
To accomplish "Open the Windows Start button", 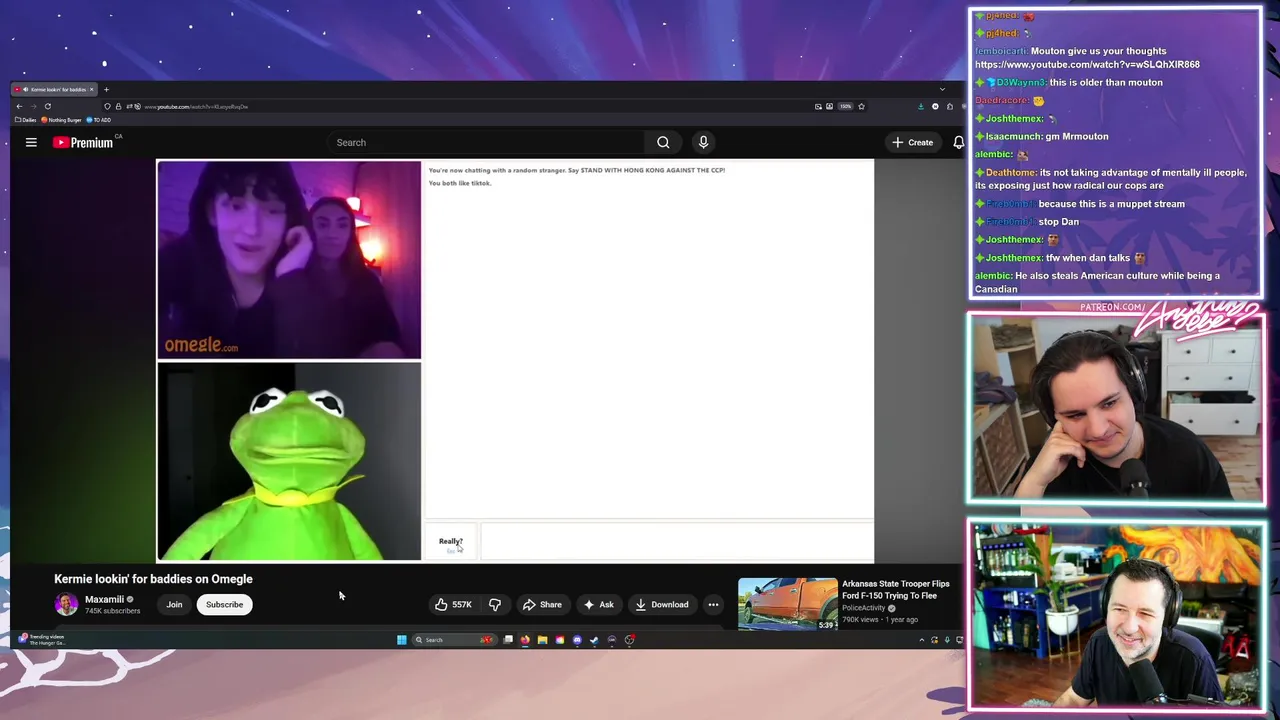I will tap(402, 640).
